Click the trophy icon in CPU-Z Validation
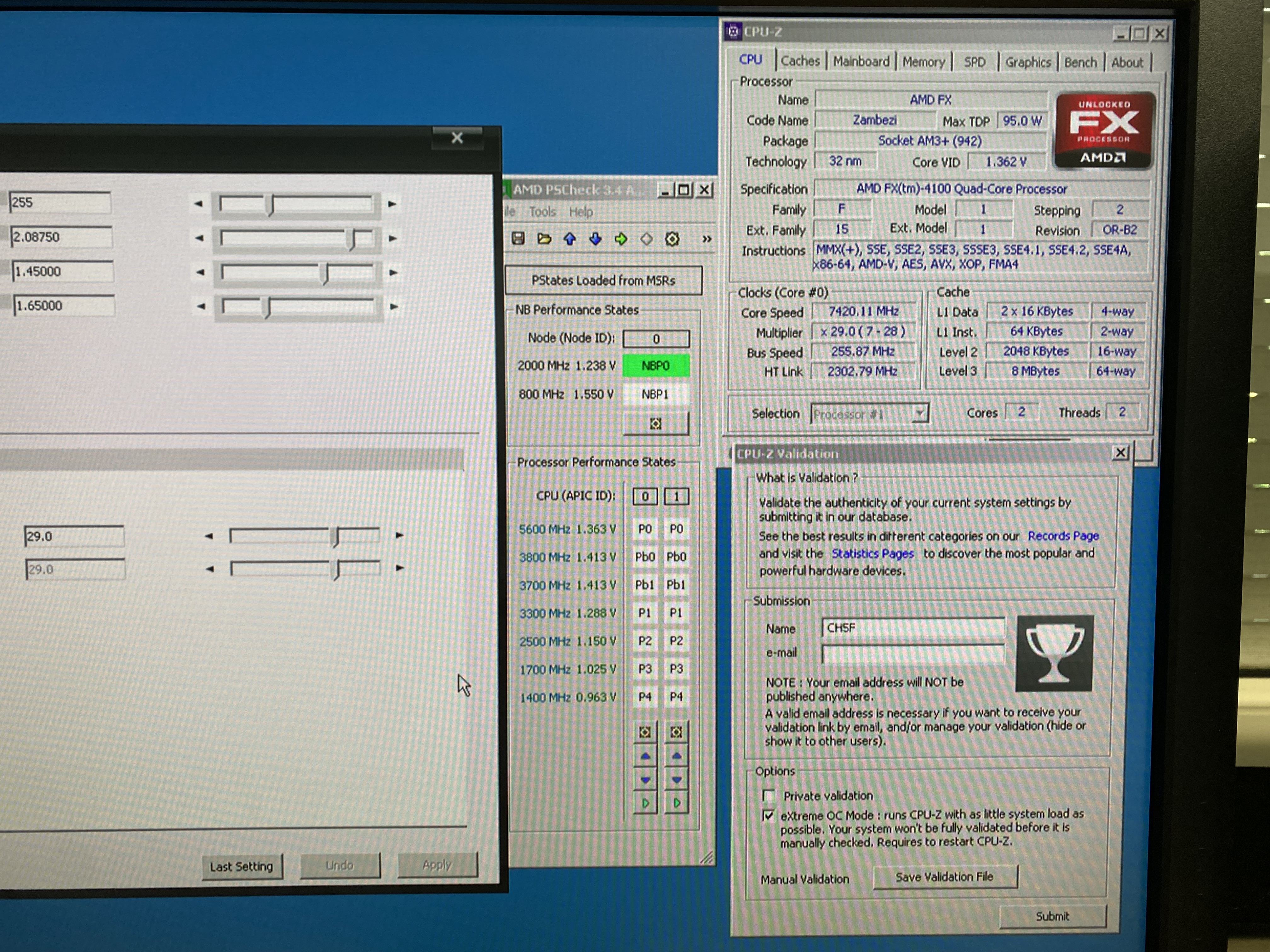The width and height of the screenshot is (1270, 952). 1054,653
